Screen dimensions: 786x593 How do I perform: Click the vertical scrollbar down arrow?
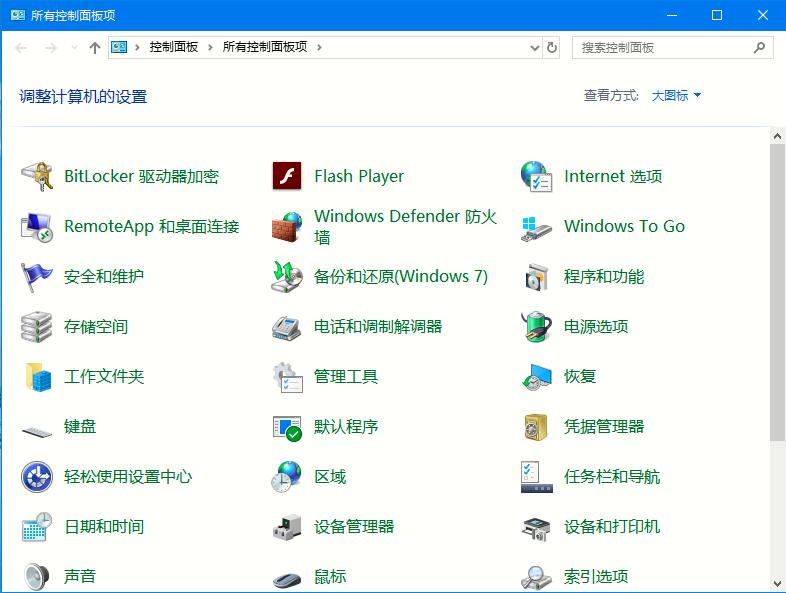[777, 584]
